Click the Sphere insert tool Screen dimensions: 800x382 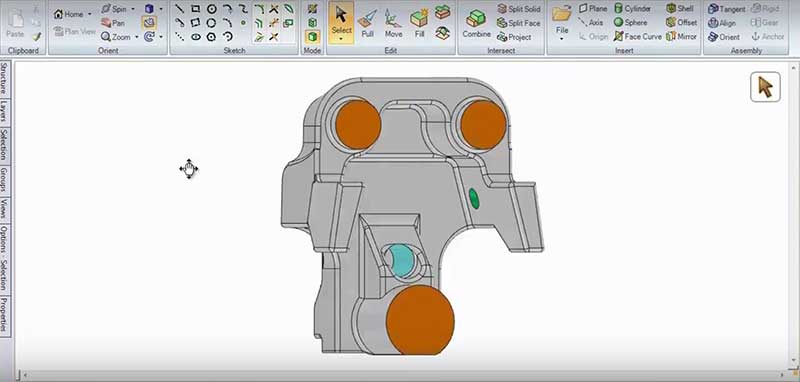pyautogui.click(x=631, y=22)
